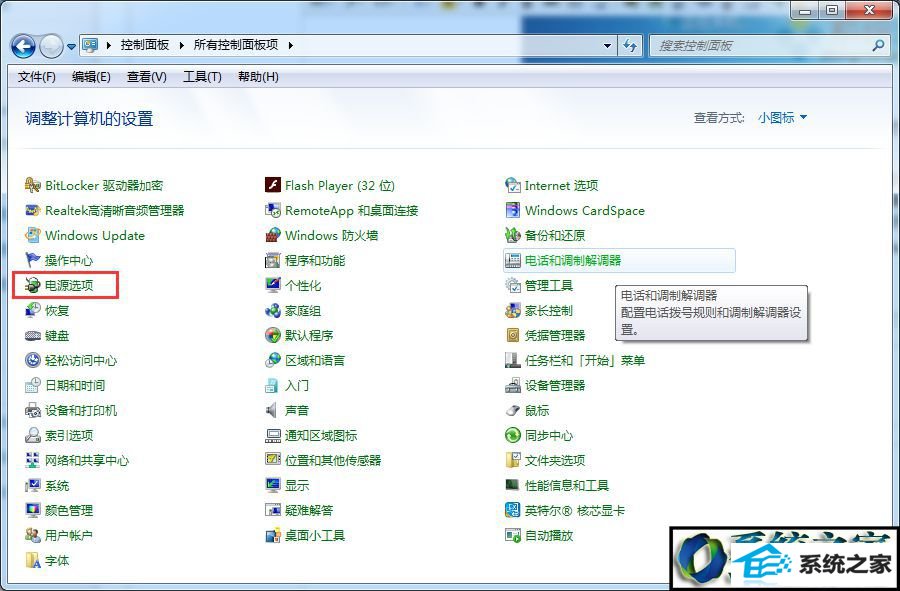Click the 备份和还原 icon
The width and height of the screenshot is (900, 591).
(x=513, y=235)
